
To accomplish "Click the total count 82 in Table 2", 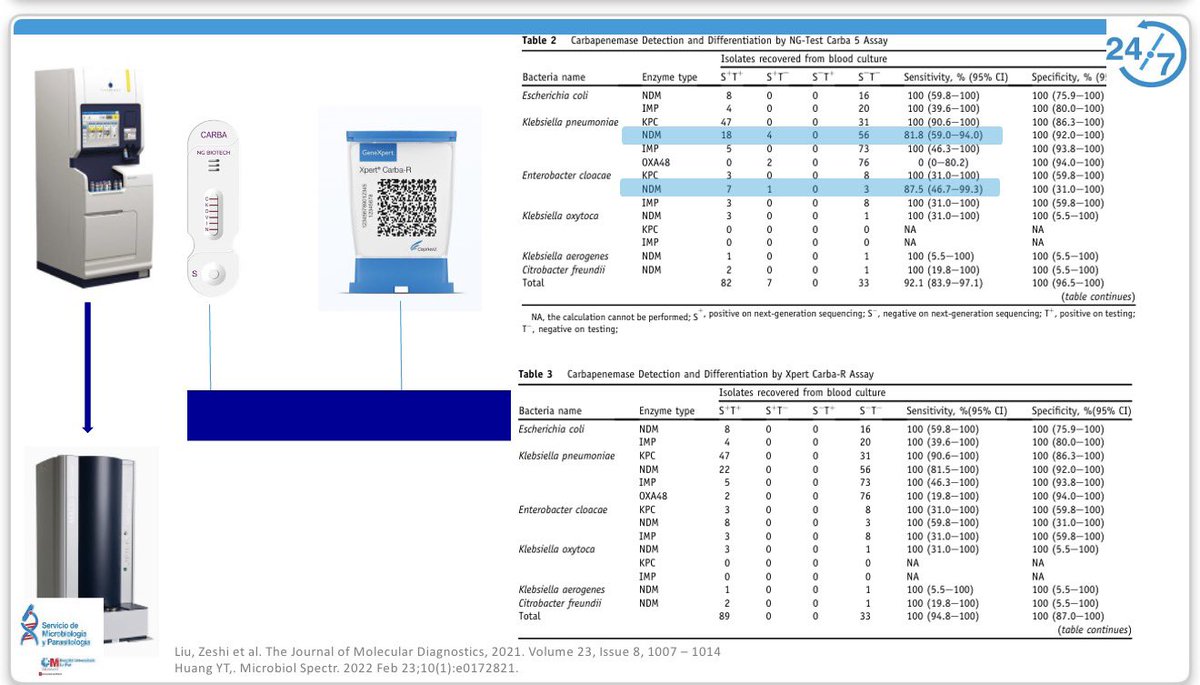I will [x=726, y=284].
